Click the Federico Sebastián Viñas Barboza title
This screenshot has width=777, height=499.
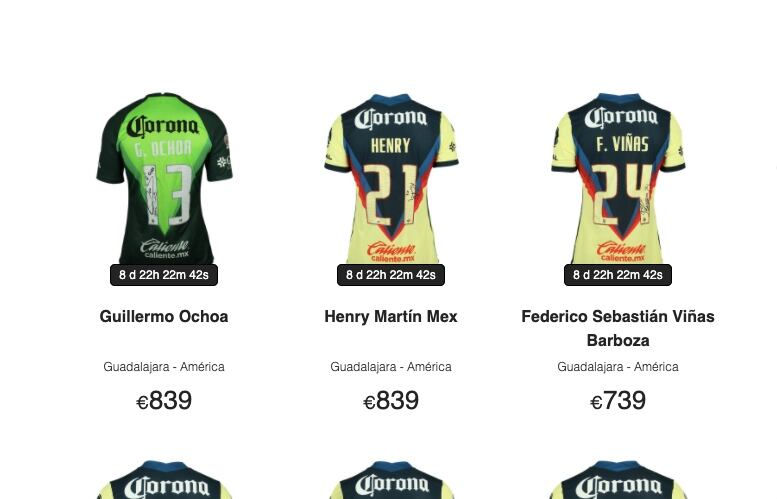pyautogui.click(x=618, y=329)
